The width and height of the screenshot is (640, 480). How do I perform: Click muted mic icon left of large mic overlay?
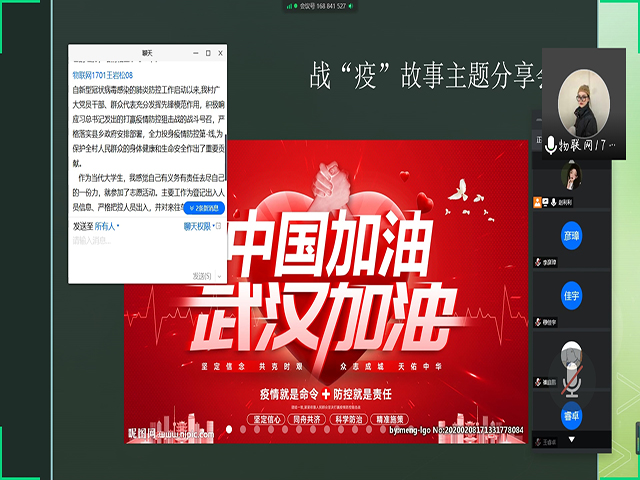click(538, 382)
